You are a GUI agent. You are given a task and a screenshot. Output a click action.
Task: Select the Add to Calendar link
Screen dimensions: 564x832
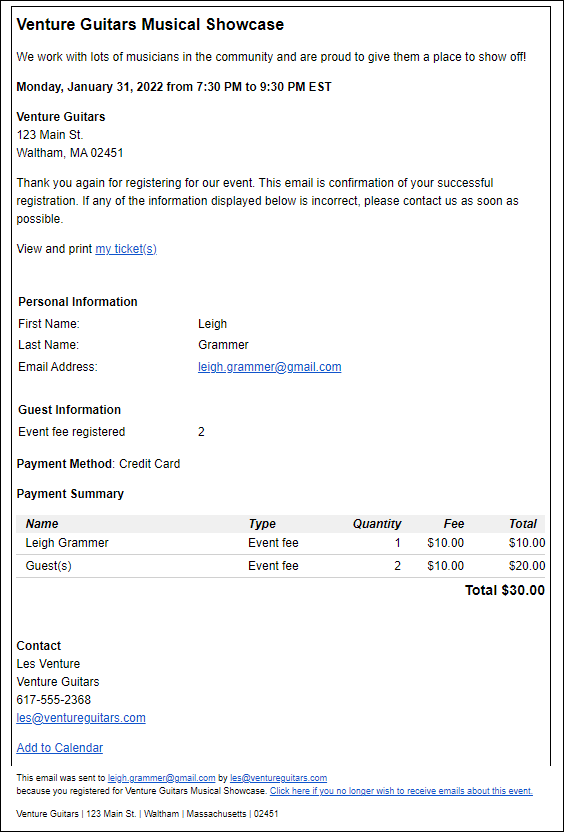click(60, 748)
